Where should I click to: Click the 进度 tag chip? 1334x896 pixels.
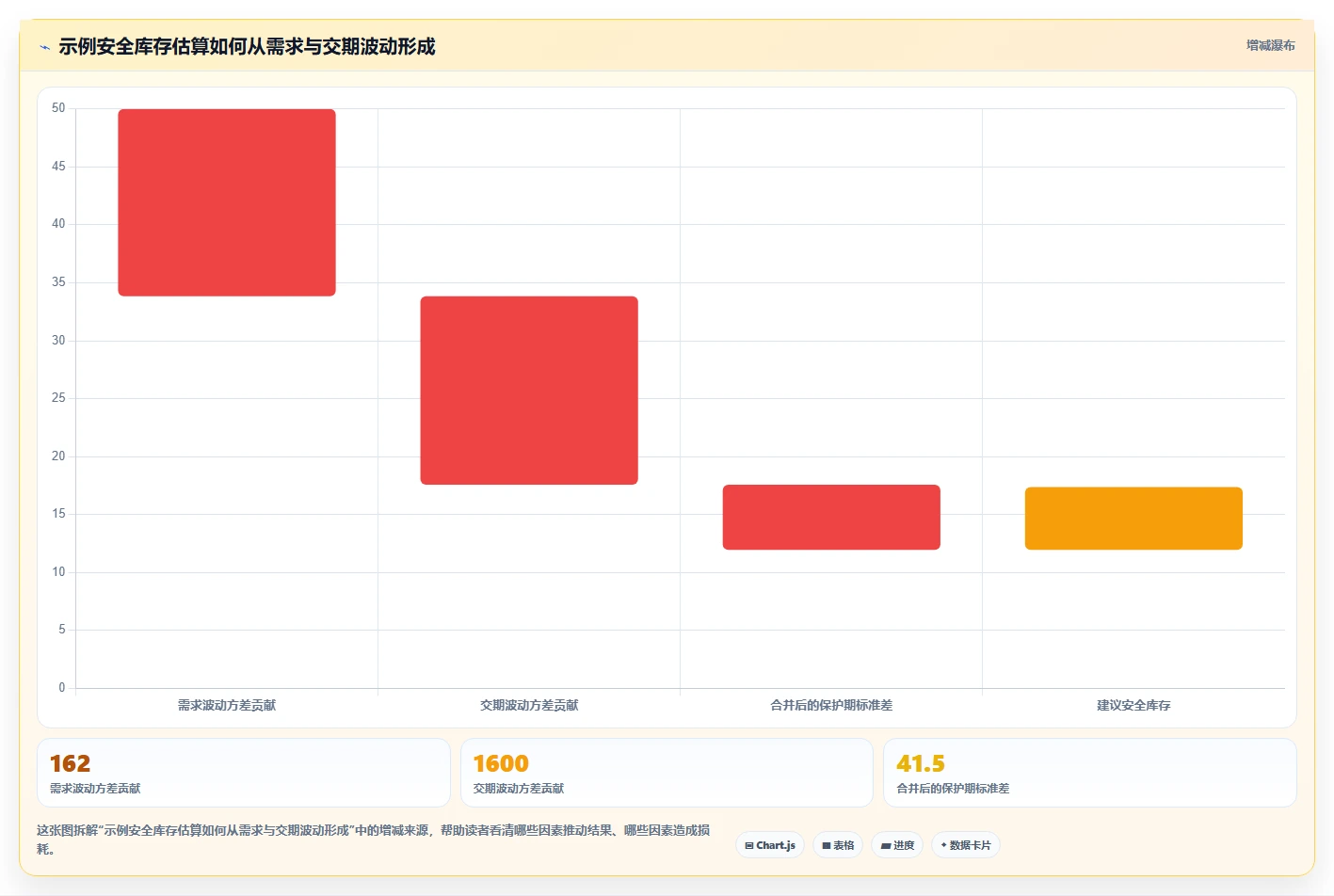click(x=897, y=845)
